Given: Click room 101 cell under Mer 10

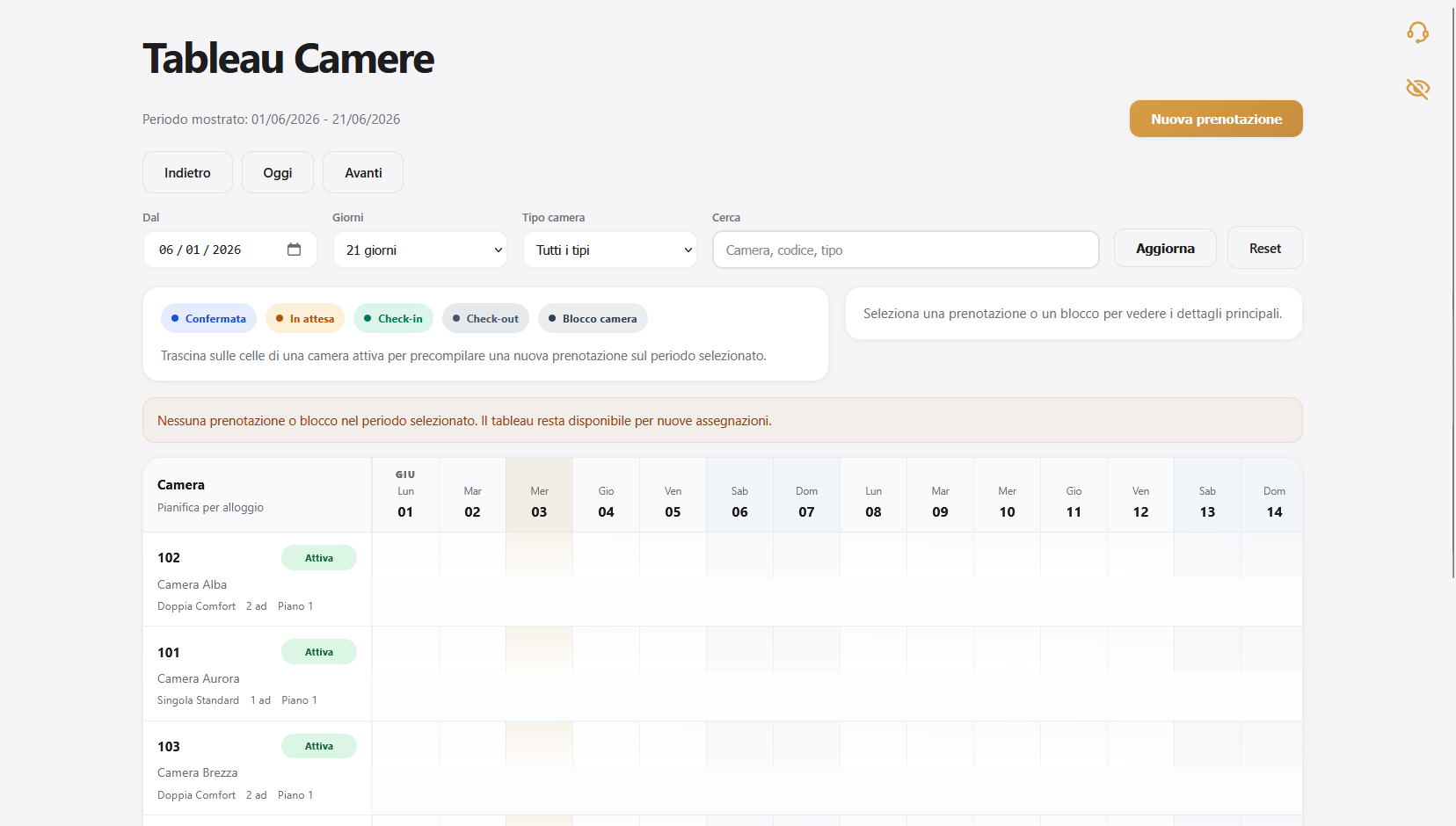Looking at the screenshot, I should 1007,649.
